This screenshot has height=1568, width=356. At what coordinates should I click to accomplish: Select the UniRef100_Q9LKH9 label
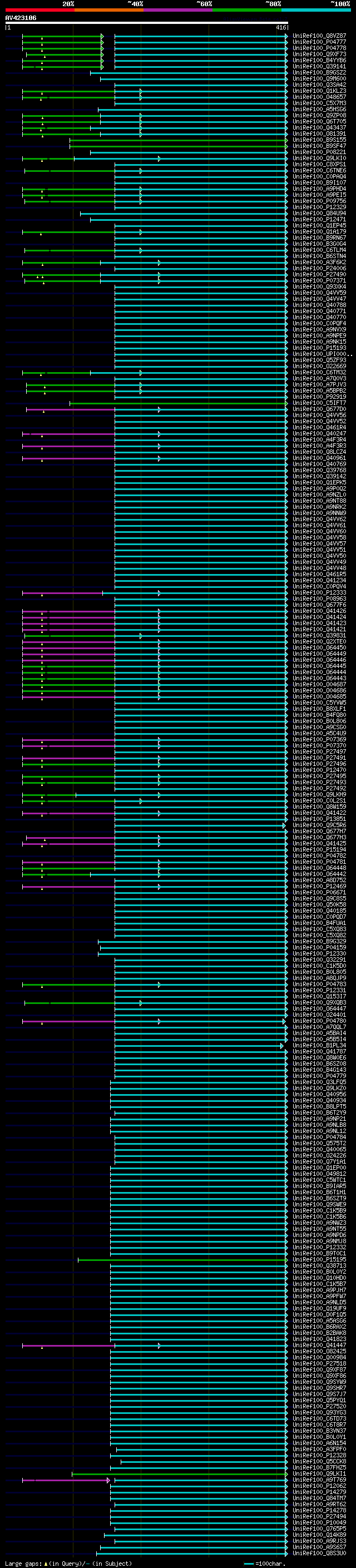point(319,795)
